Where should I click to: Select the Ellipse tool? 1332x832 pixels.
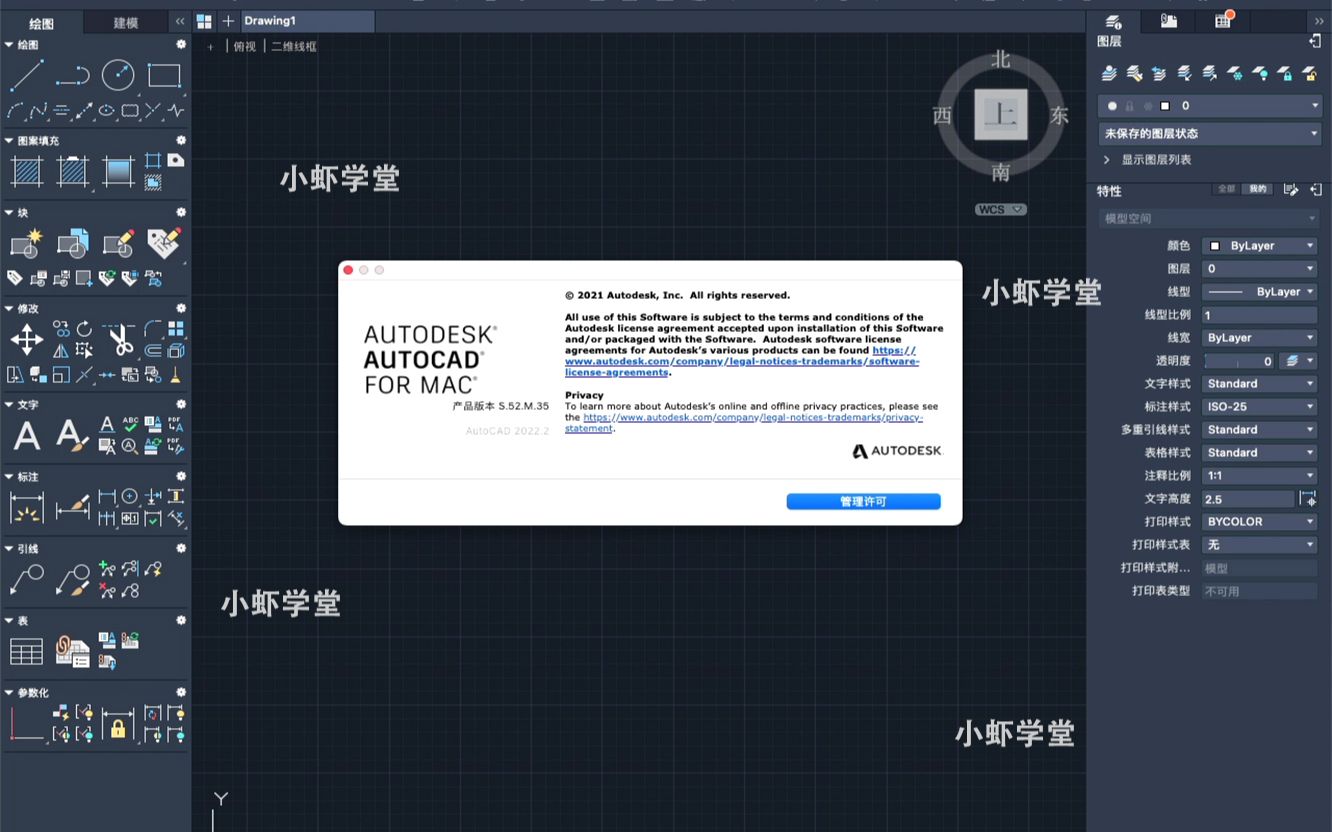[x=107, y=111]
